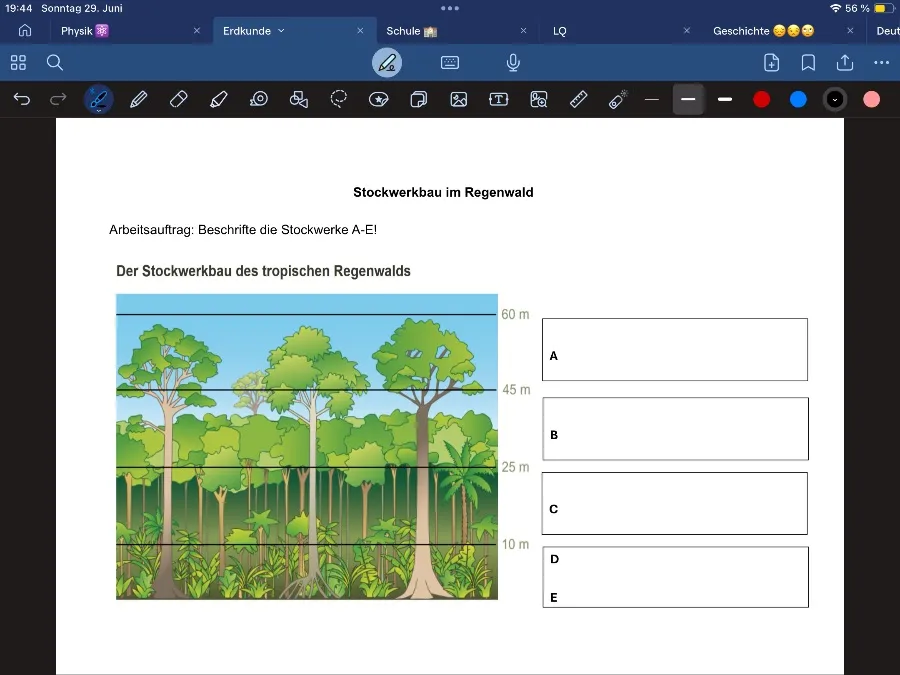900x675 pixels.
Task: Undo the last action
Action: (x=22, y=99)
